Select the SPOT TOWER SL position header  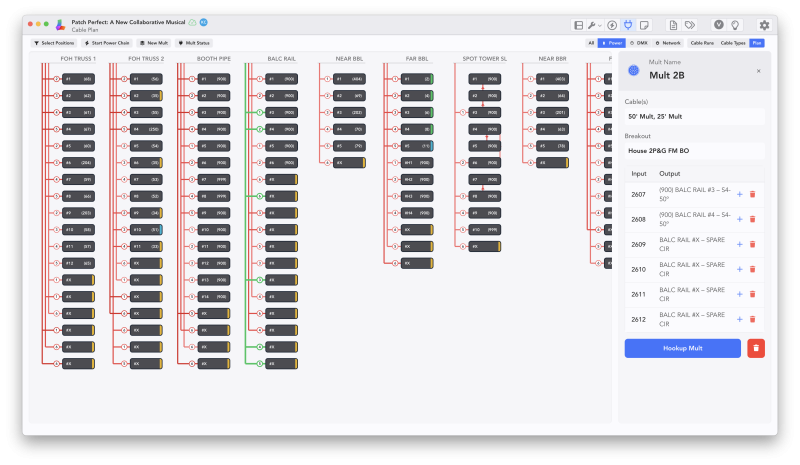click(485, 59)
